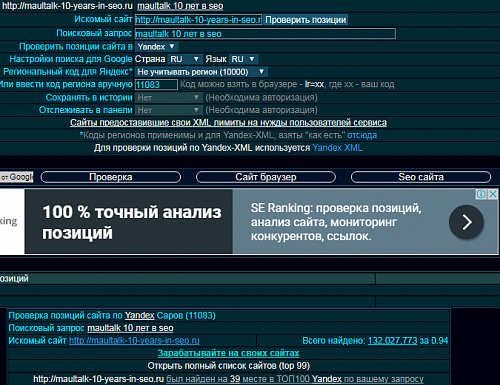
Task: Click 'Или ввести код региона вручную' label
Action: 66,84
